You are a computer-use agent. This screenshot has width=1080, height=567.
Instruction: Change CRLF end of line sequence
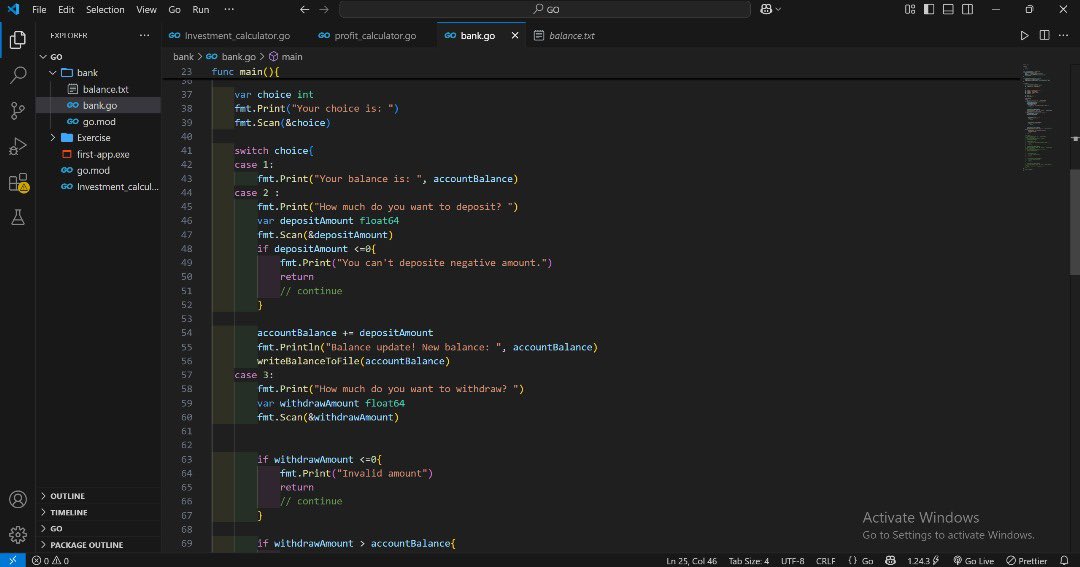point(825,561)
